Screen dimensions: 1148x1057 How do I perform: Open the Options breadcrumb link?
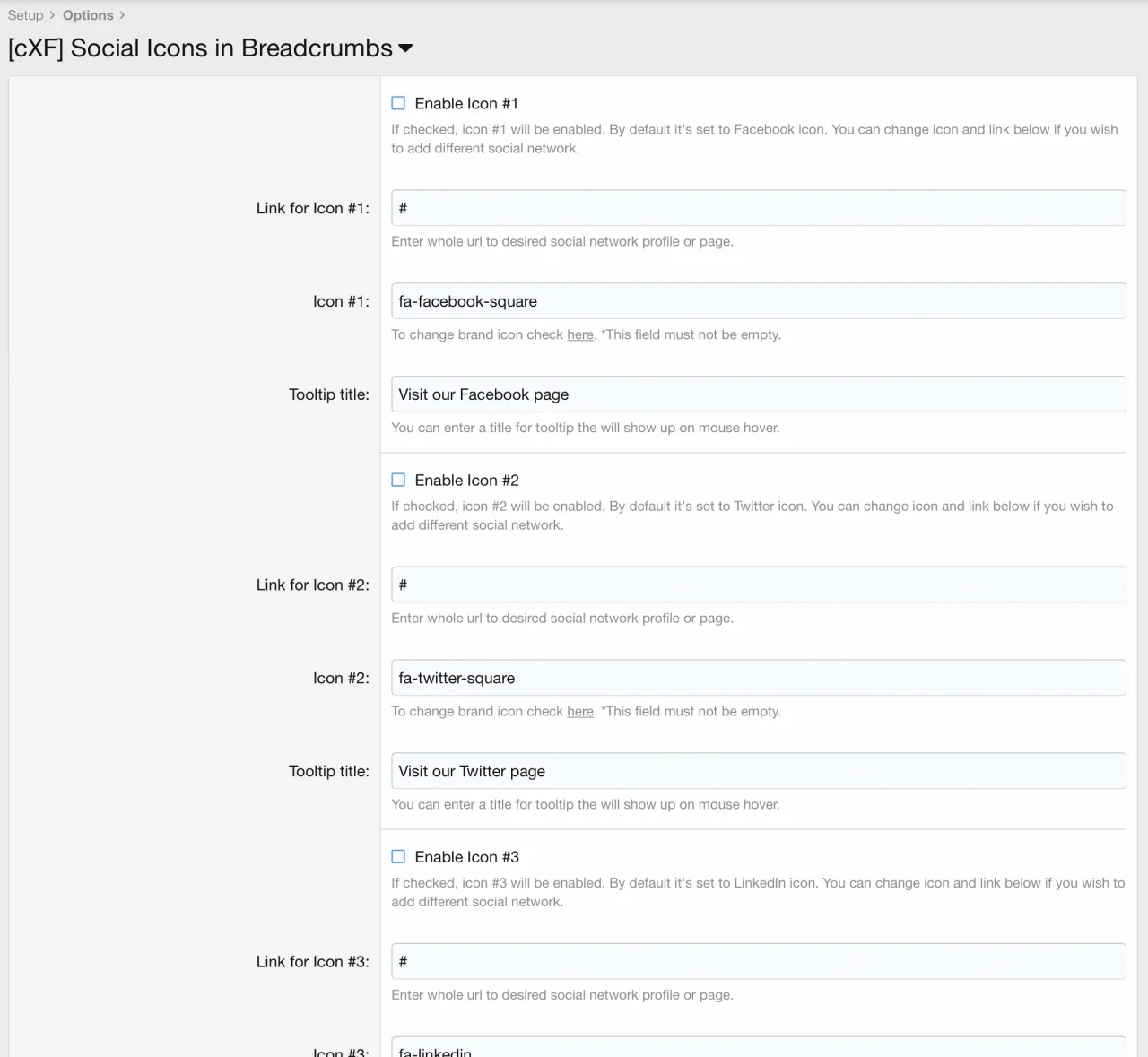pos(88,15)
